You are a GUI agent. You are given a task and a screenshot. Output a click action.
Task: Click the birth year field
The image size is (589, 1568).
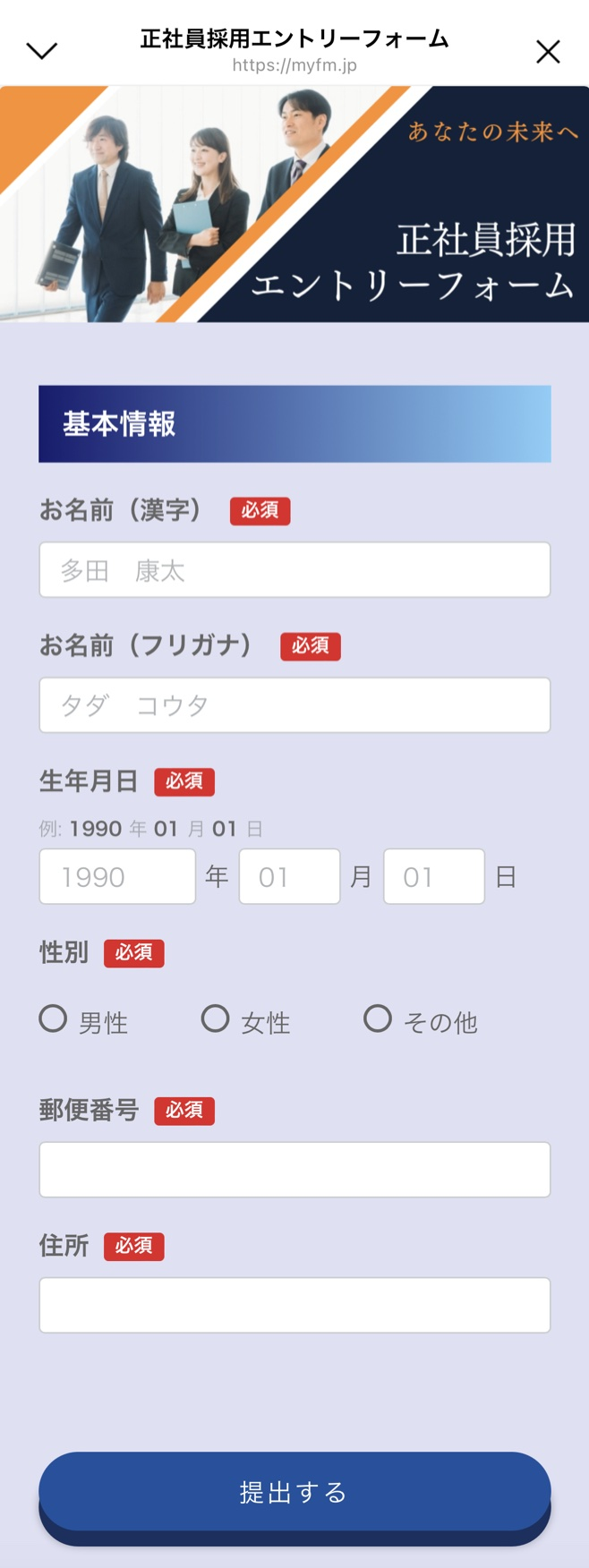point(117,877)
